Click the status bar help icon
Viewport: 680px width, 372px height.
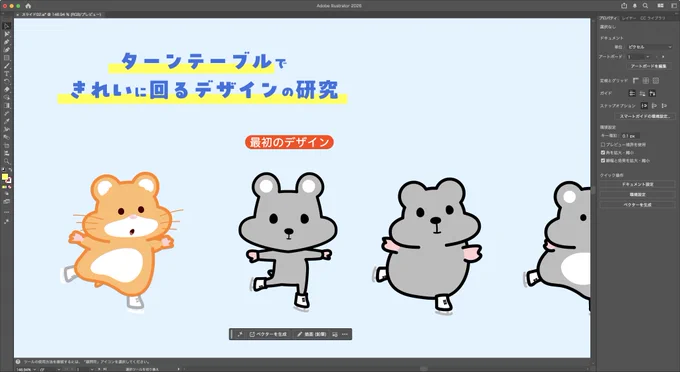(x=18, y=362)
